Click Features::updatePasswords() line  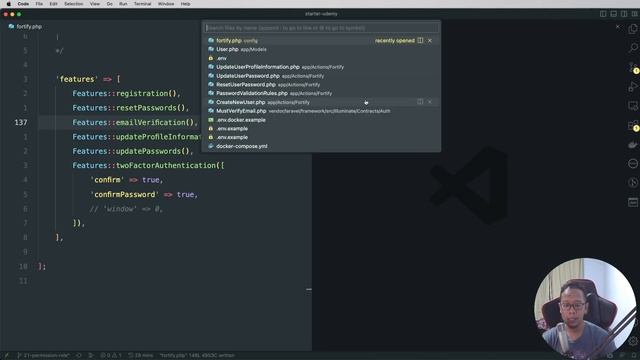pos(133,151)
